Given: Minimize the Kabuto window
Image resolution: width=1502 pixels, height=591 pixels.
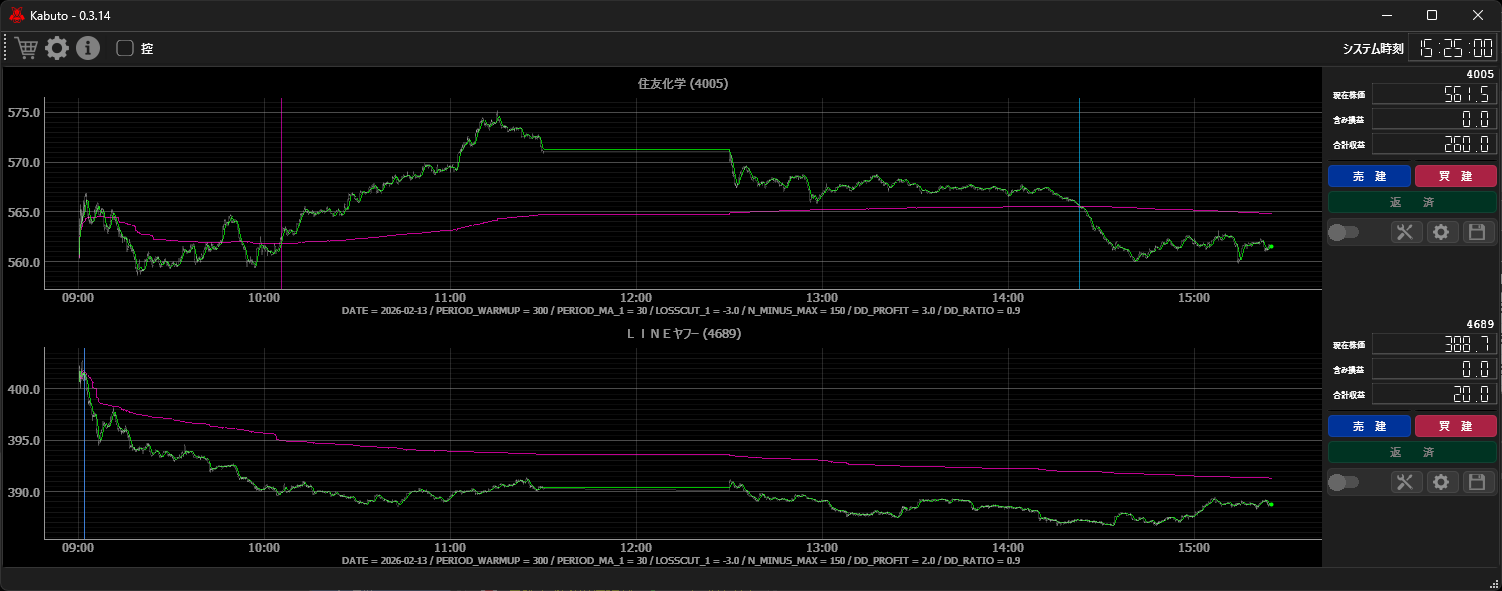Looking at the screenshot, I should tap(1386, 15).
